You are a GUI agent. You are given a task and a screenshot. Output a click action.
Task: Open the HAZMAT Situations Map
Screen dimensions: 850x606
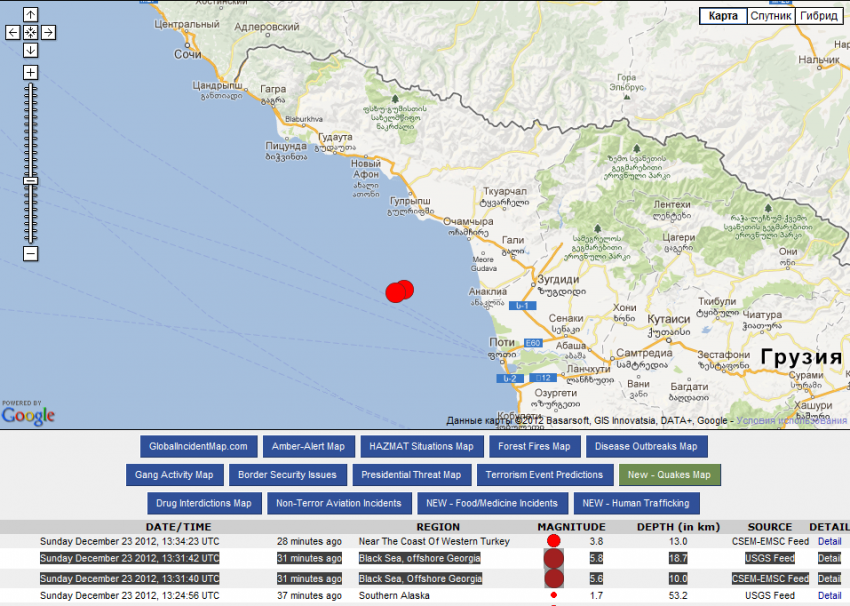(x=421, y=446)
